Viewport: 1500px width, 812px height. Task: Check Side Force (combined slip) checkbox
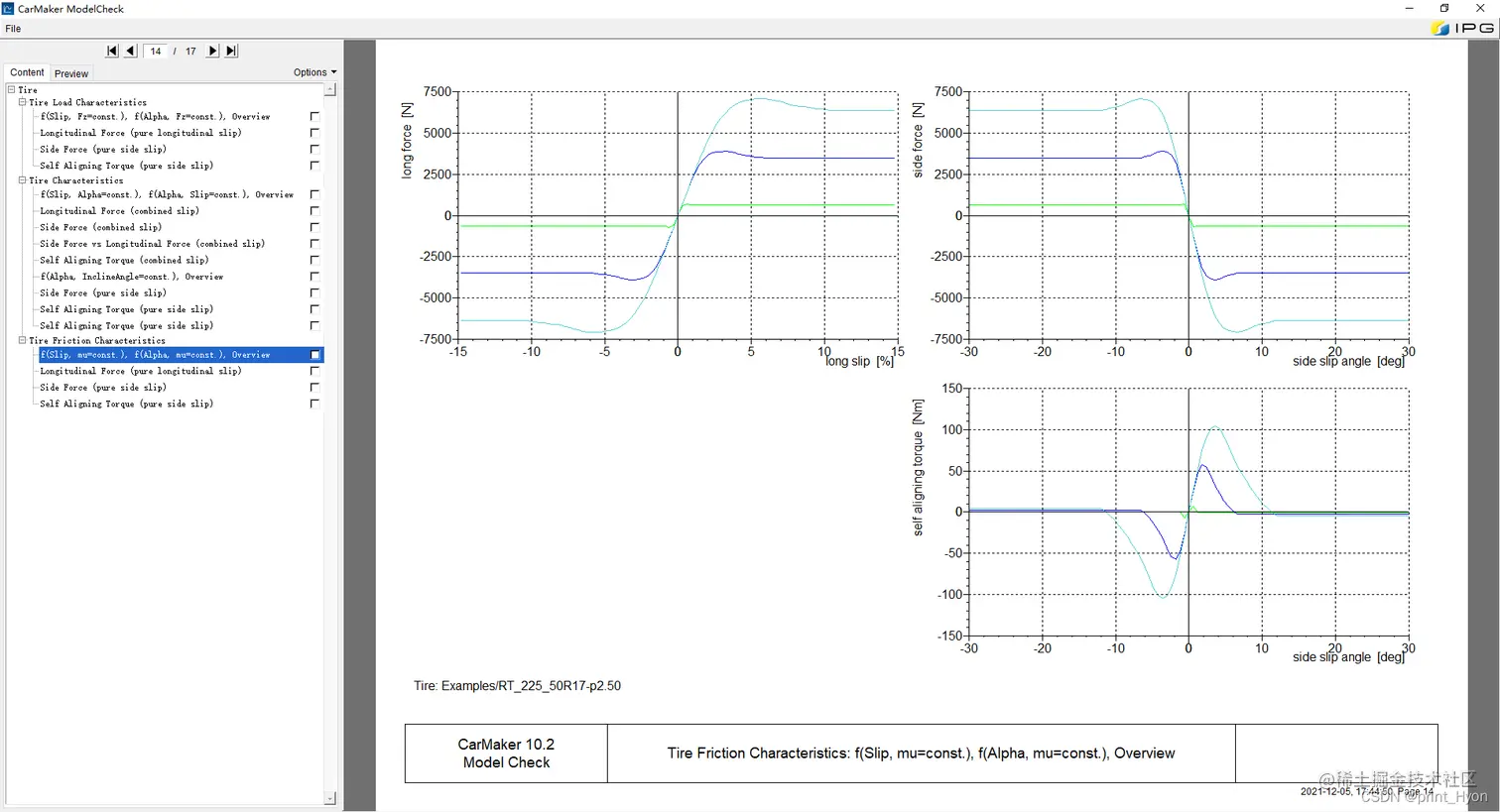pyautogui.click(x=314, y=227)
